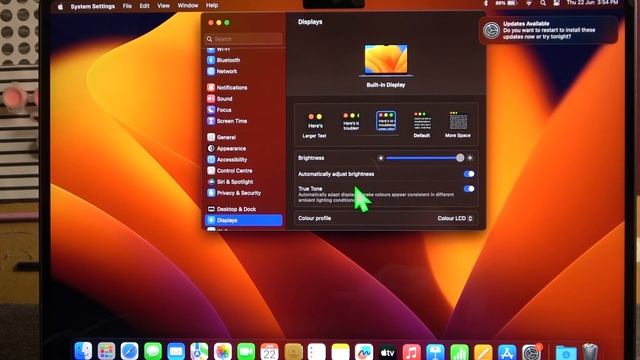Choose the Larger Text resolution option
Screen dimensions: 640x360
click(x=315, y=125)
